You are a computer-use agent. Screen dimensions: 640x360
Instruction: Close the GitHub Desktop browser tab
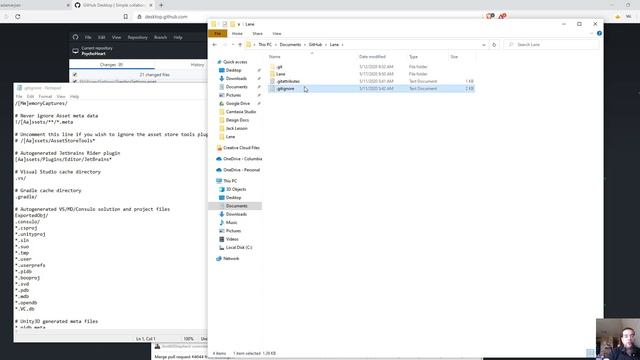tap(151, 5)
